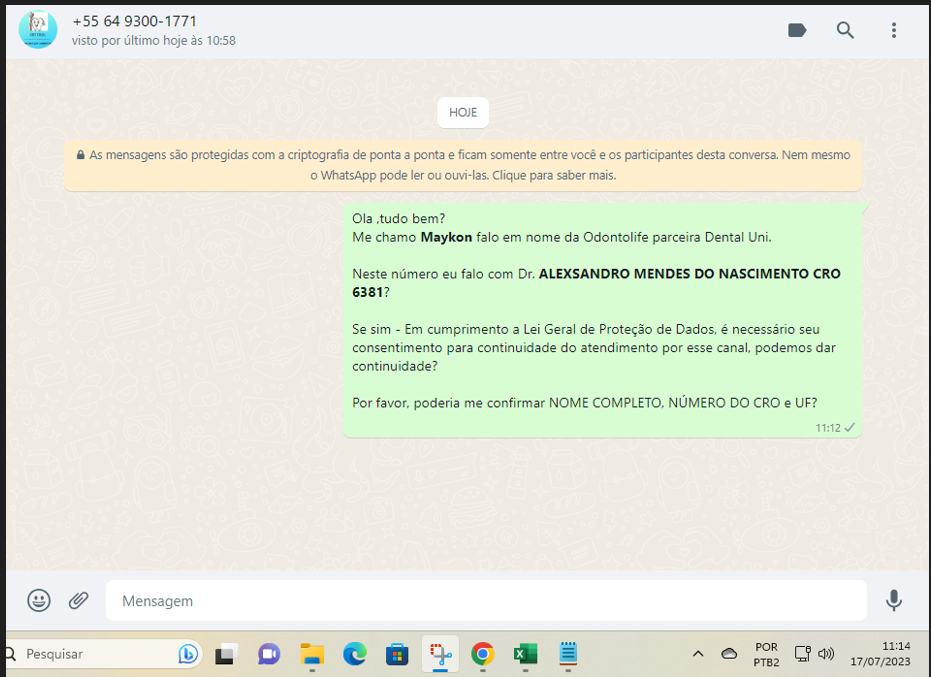Click the label tag icon in chat header

(x=797, y=30)
